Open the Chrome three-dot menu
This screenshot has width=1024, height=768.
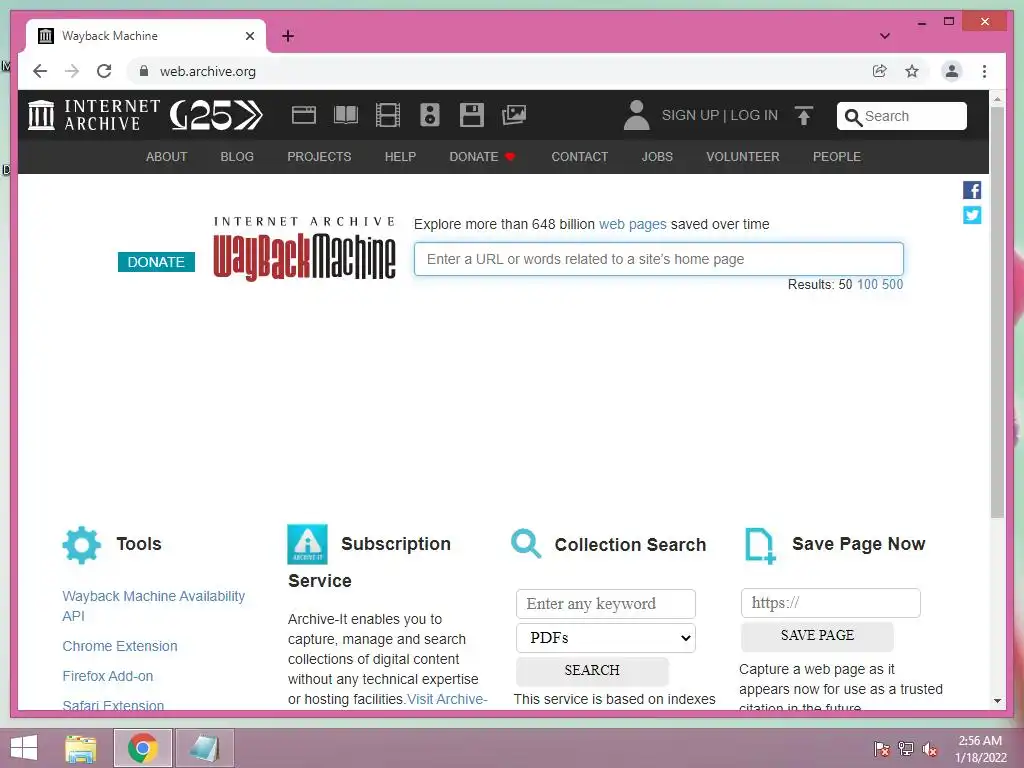pyautogui.click(x=984, y=71)
